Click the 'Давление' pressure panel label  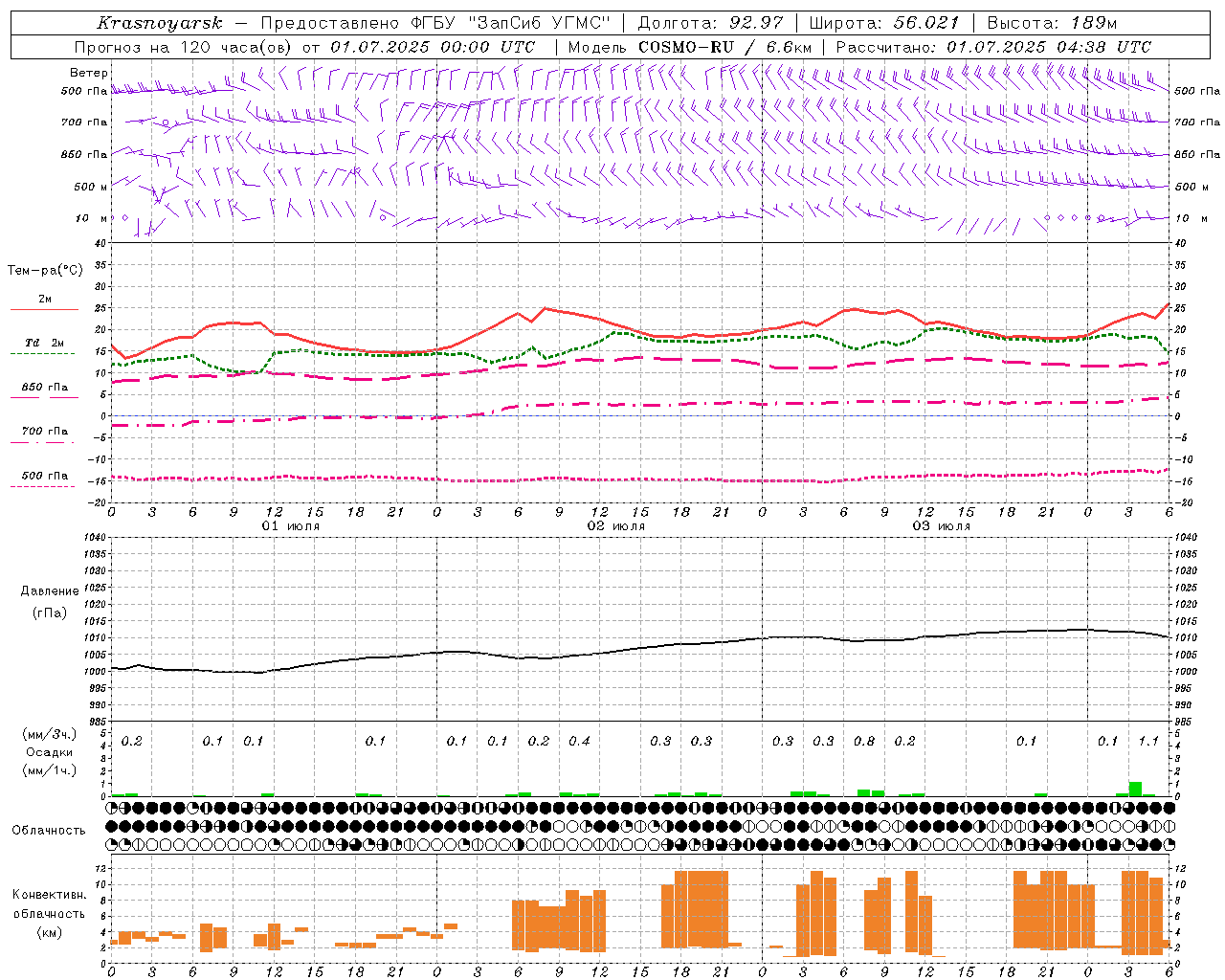coord(50,591)
